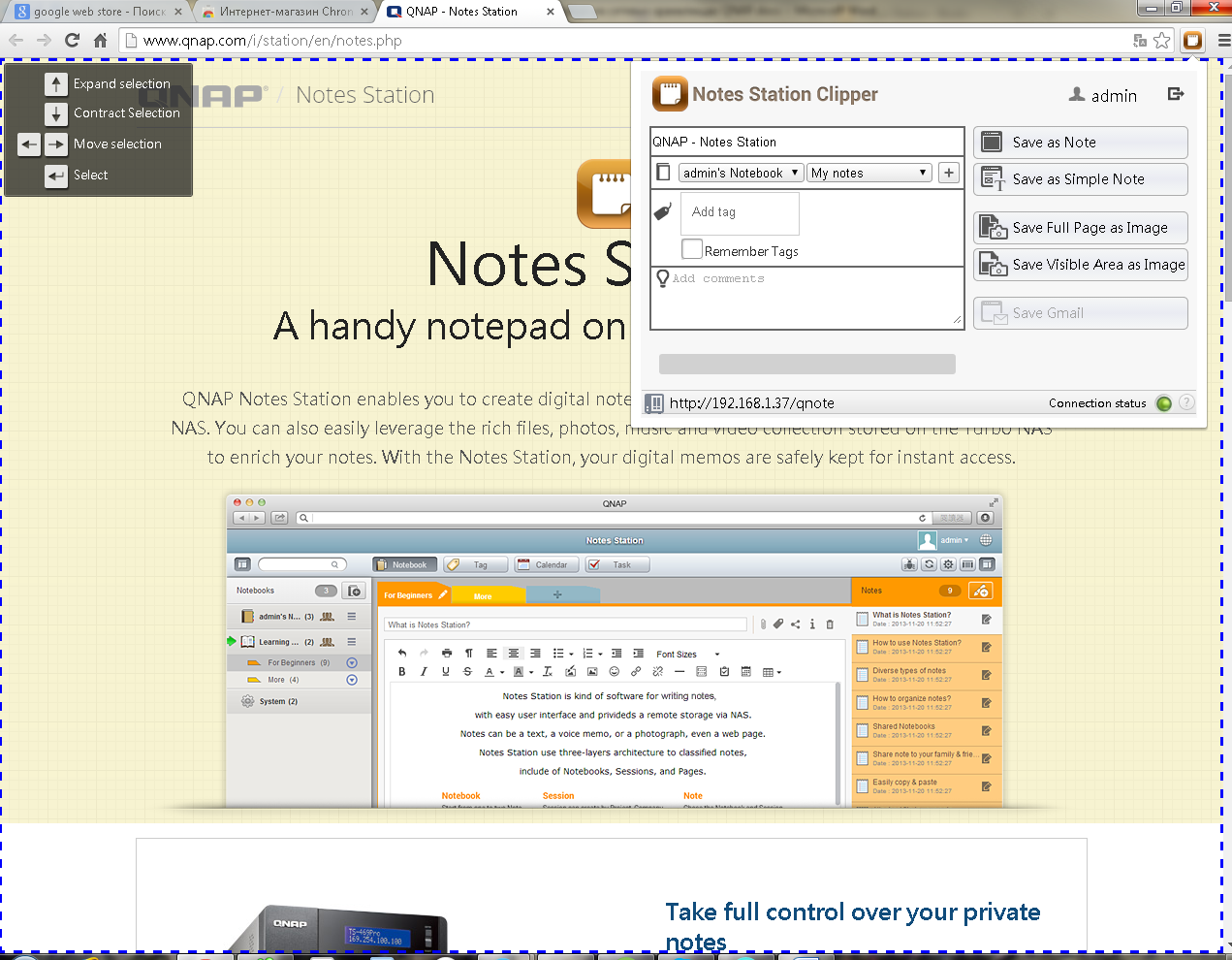Click the translate page icon in address bar
1232x960 pixels.
(x=1140, y=41)
